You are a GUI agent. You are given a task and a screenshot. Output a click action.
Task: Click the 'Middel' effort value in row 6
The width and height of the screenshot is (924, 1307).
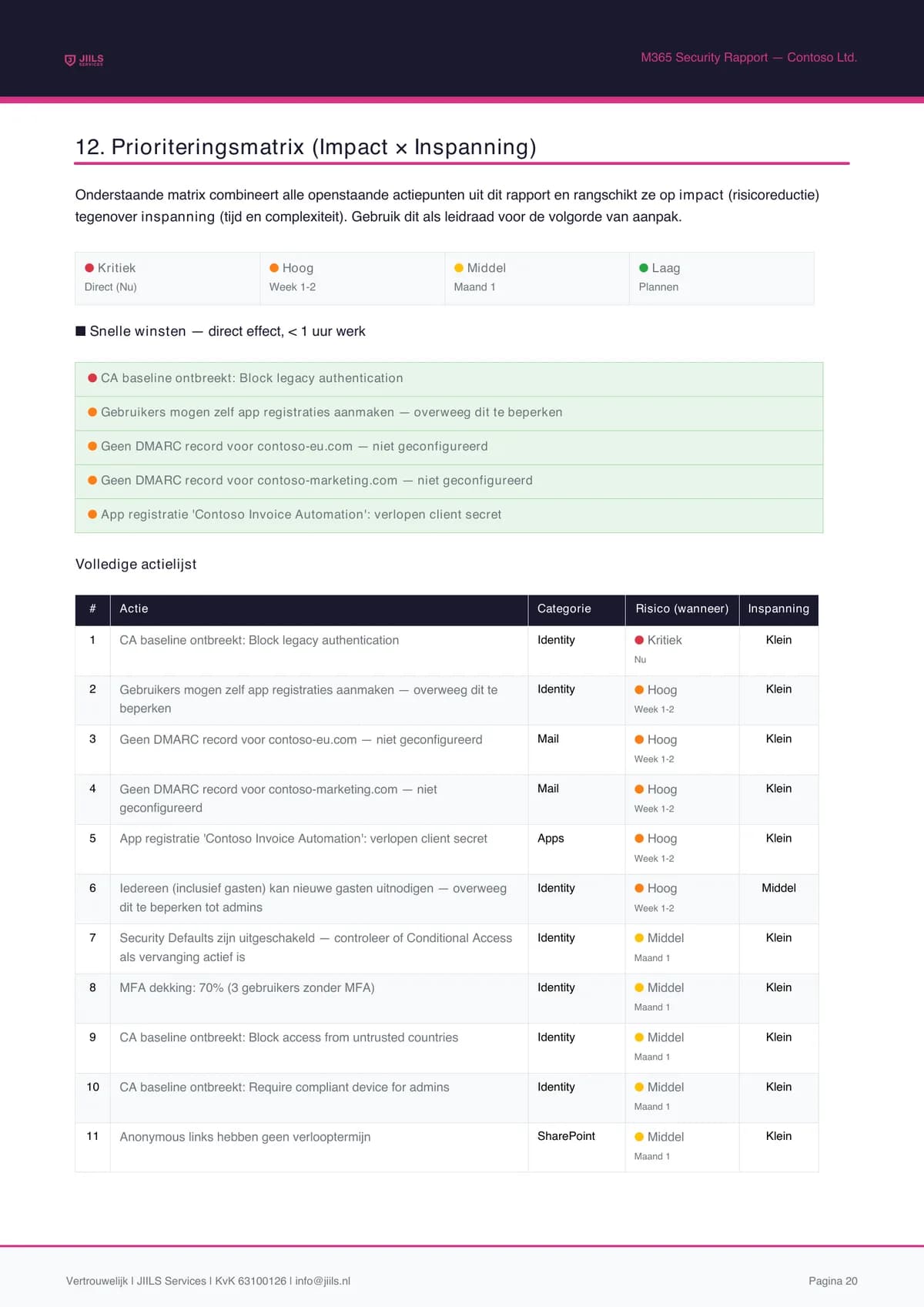coord(778,888)
